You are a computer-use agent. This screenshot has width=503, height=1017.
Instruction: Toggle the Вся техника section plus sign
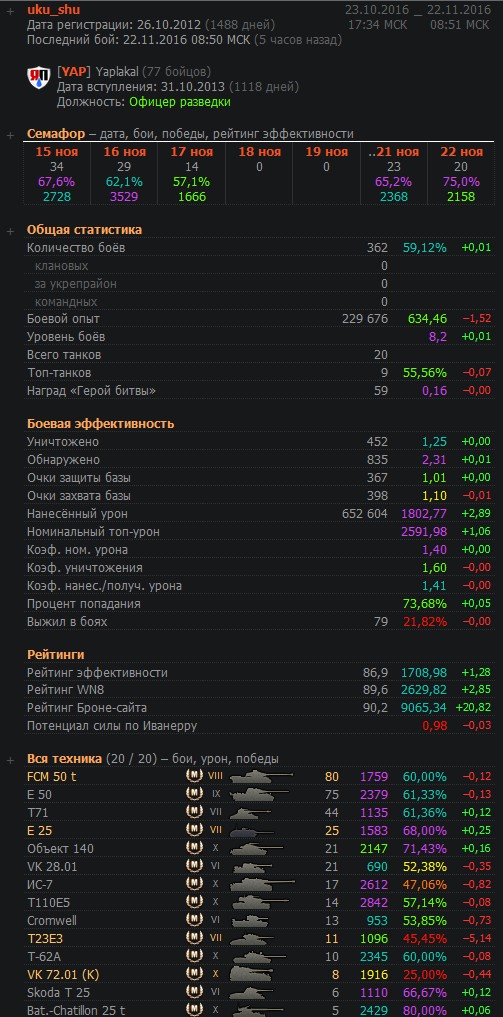click(10, 760)
